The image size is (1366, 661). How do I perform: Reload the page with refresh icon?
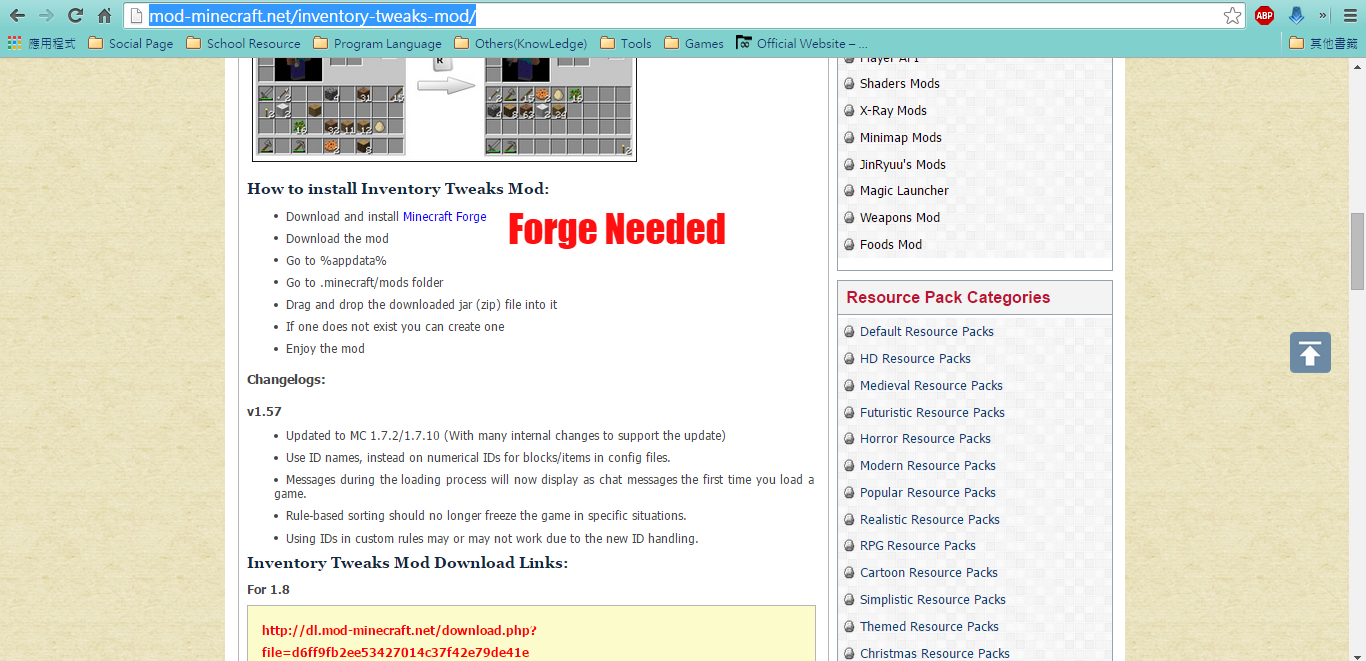(75, 15)
